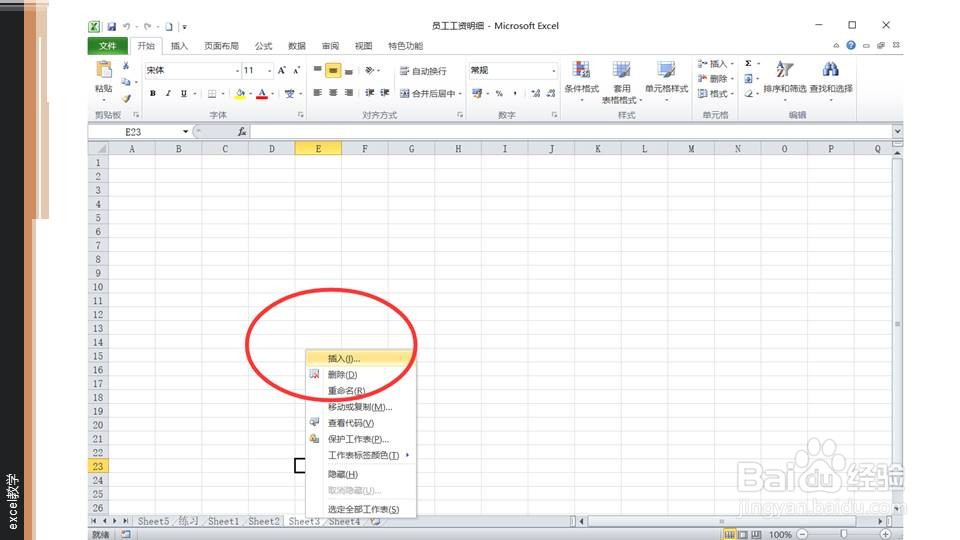Open the 文件 file tab

click(x=107, y=46)
